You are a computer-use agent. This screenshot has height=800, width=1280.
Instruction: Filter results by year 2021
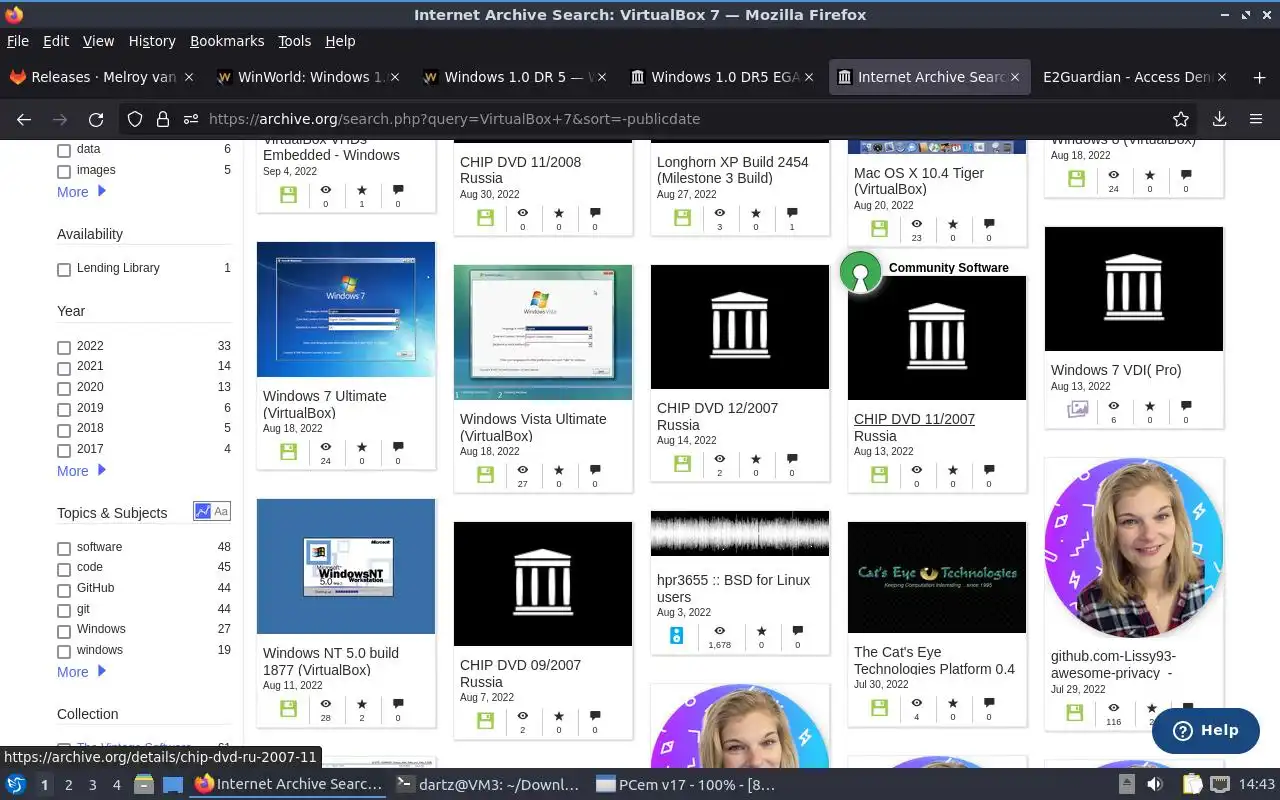coord(64,368)
